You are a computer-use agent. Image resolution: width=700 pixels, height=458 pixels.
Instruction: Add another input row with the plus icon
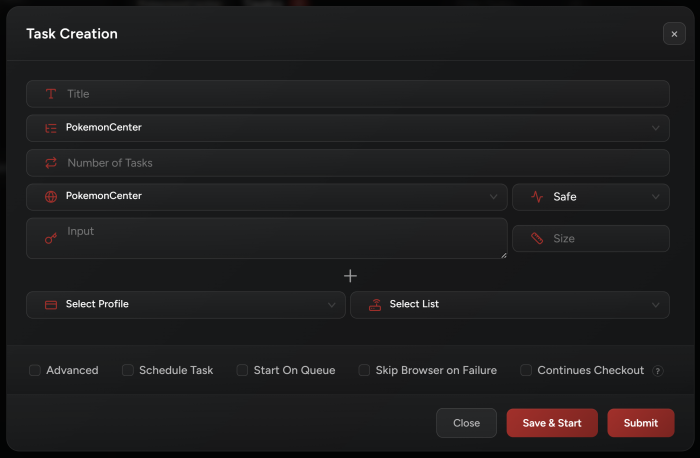click(350, 276)
